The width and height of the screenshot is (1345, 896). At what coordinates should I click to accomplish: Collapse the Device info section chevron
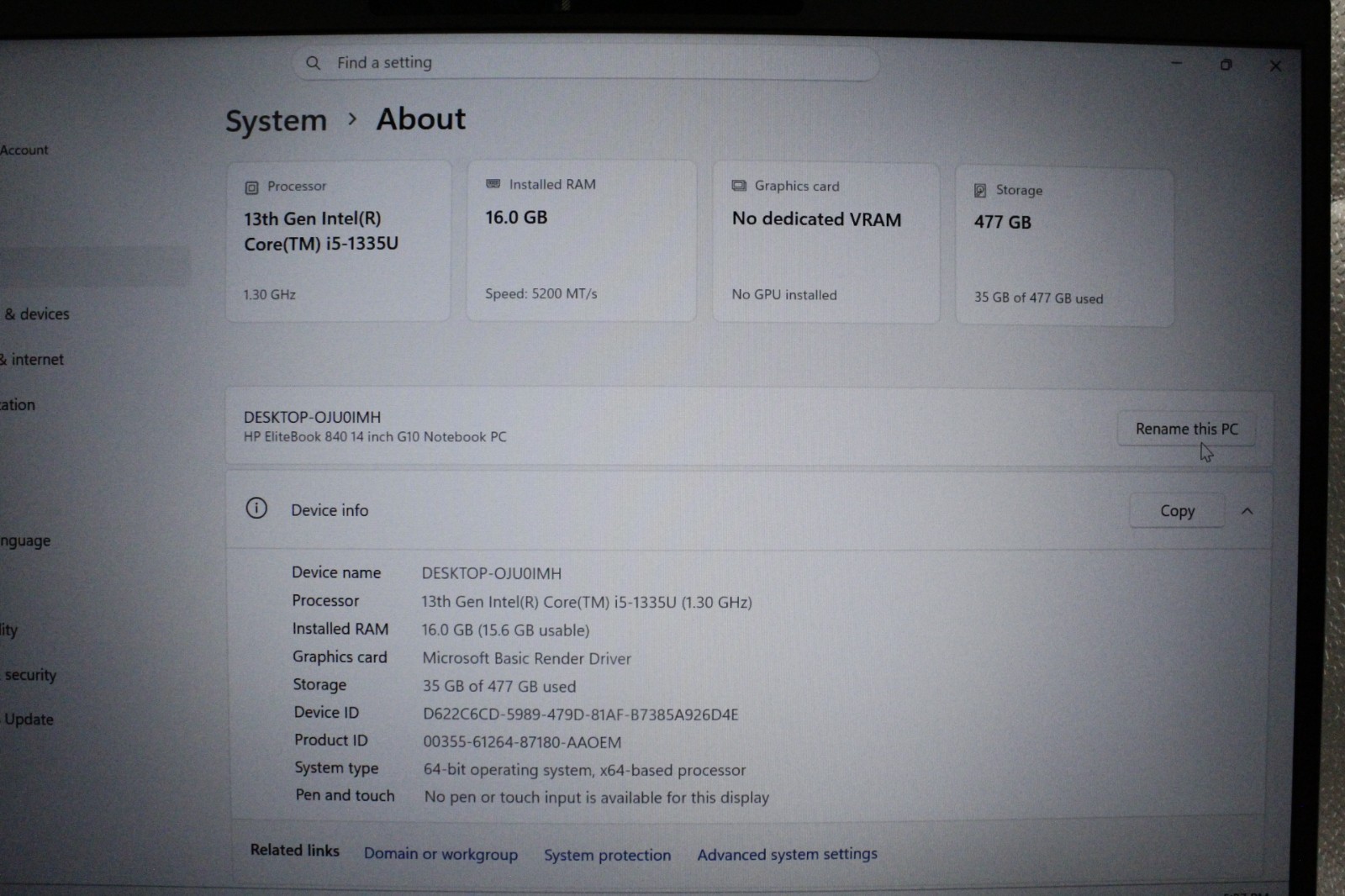[x=1247, y=511]
